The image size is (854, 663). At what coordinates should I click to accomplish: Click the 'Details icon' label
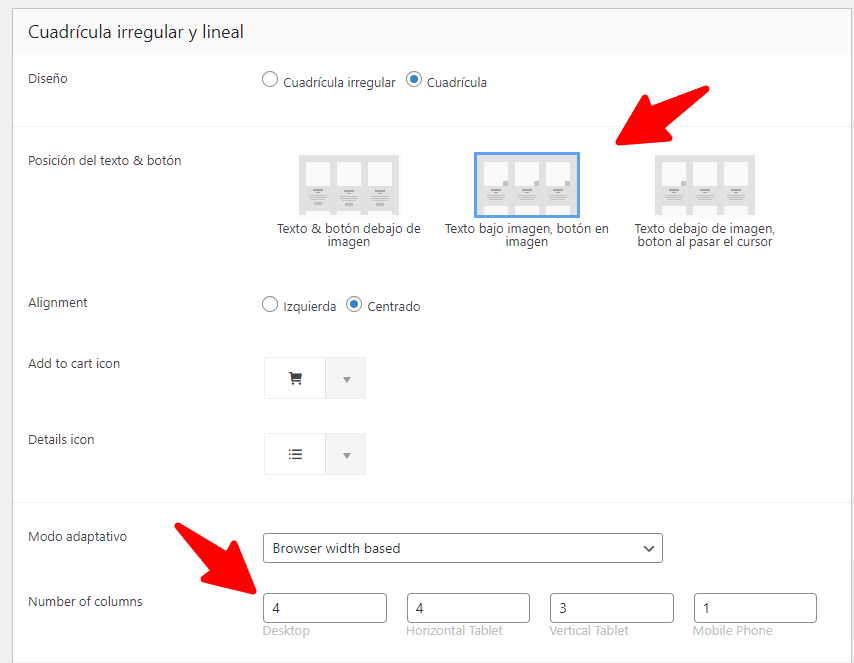coord(61,440)
